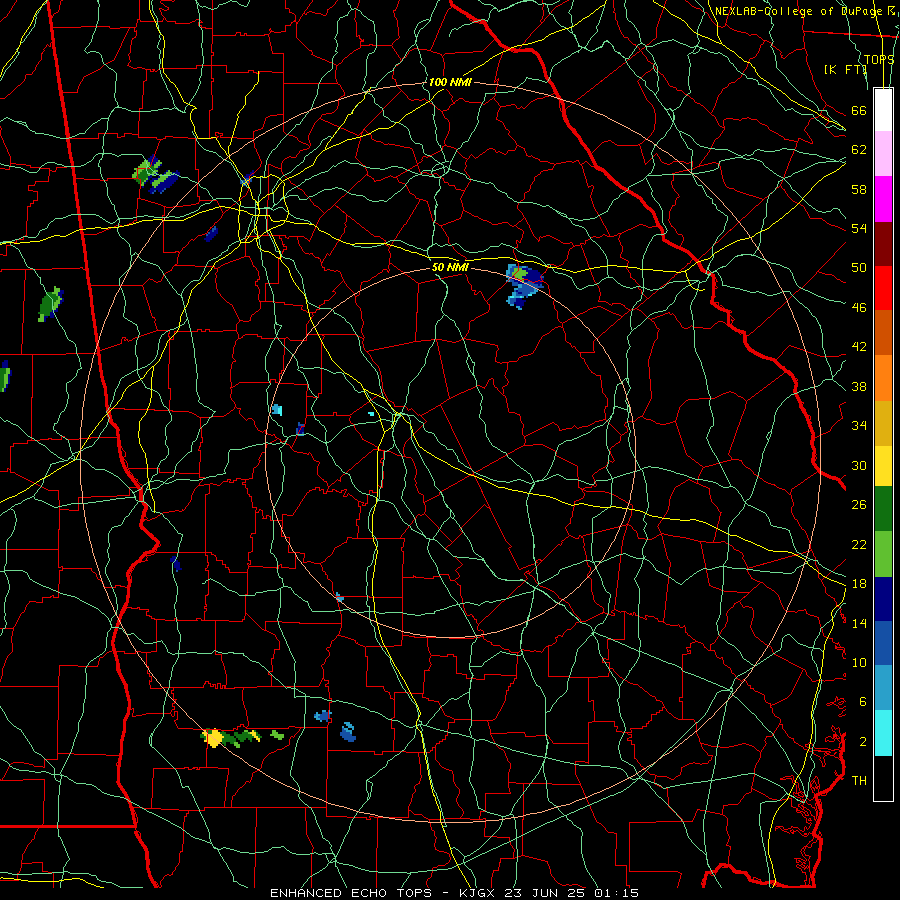Click the green and blue echo cluster upper left
Viewport: 900px width, 900px height.
point(155,174)
